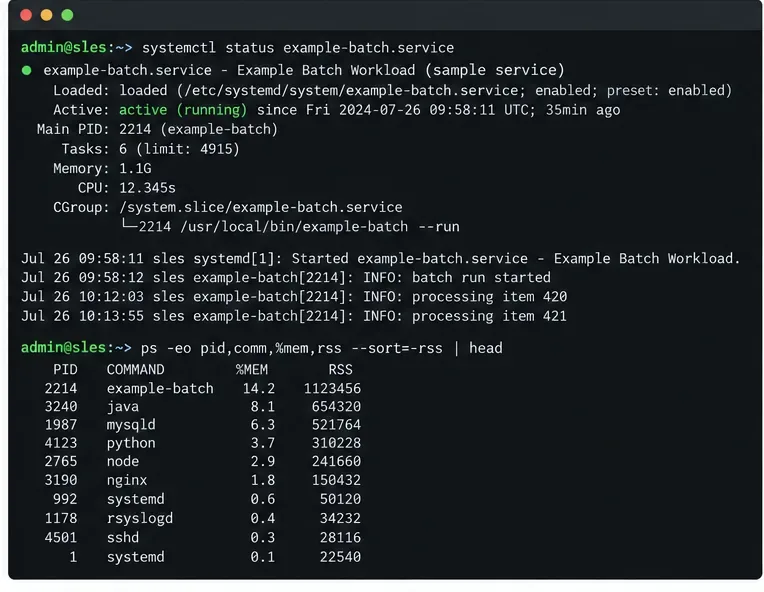Screen dimensions: 764x592
Task: Click PID 1178 in the ps table
Action: click(x=61, y=518)
